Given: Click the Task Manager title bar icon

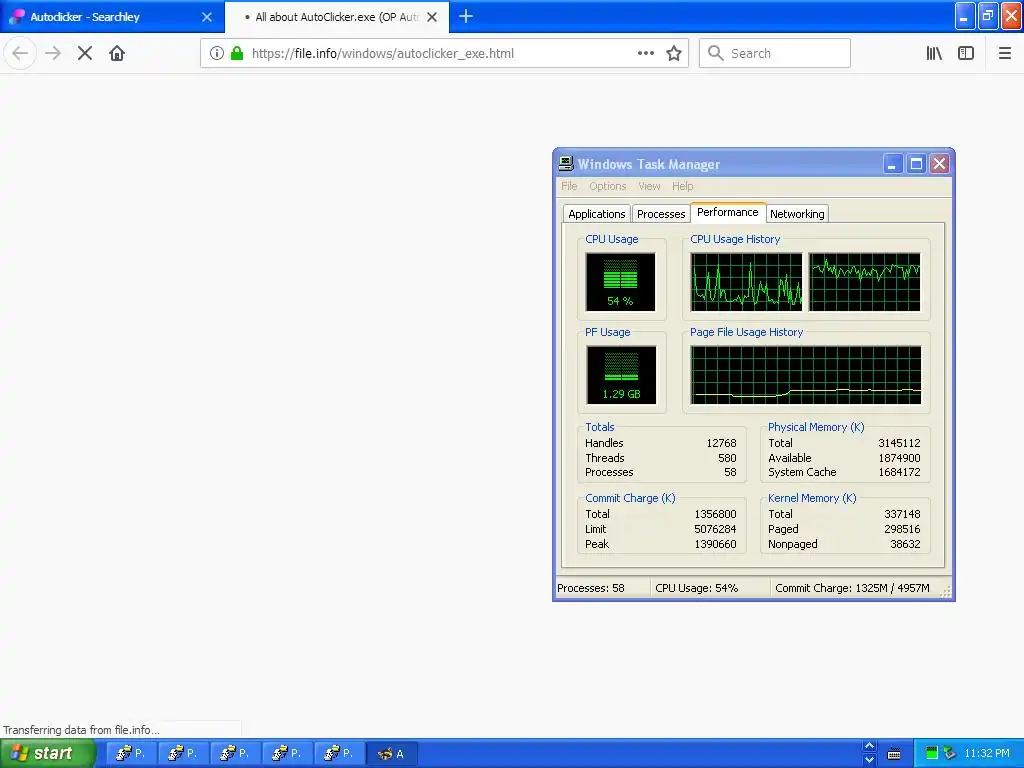Looking at the screenshot, I should (566, 164).
